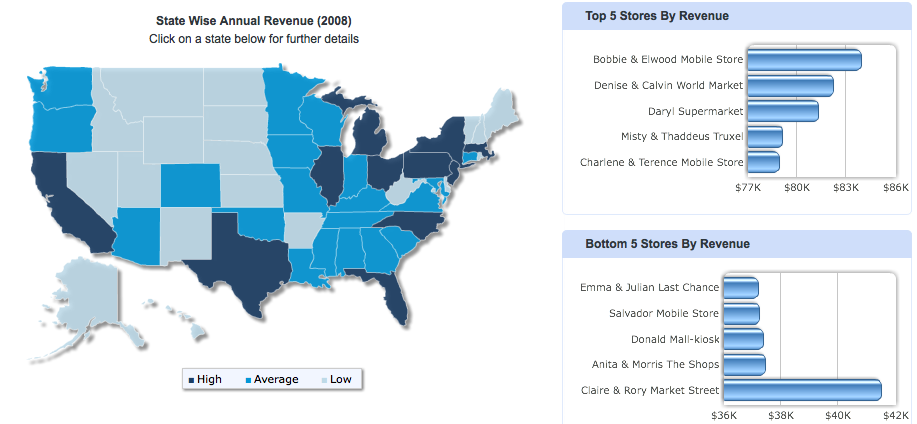917x424 pixels.
Task: Click the 'Click on a state below' subtitle
Action: point(254,39)
